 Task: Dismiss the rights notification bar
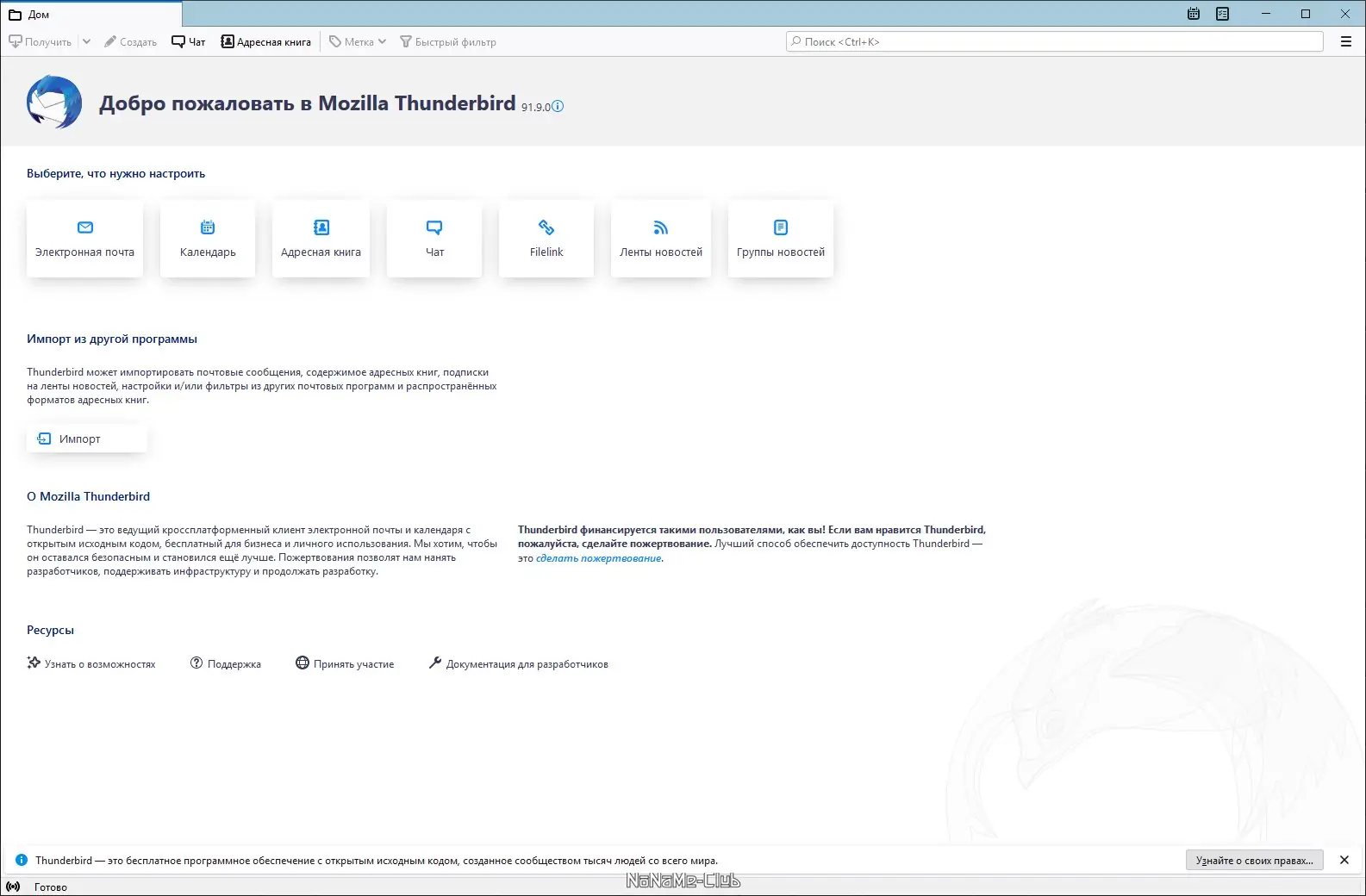point(1344,860)
